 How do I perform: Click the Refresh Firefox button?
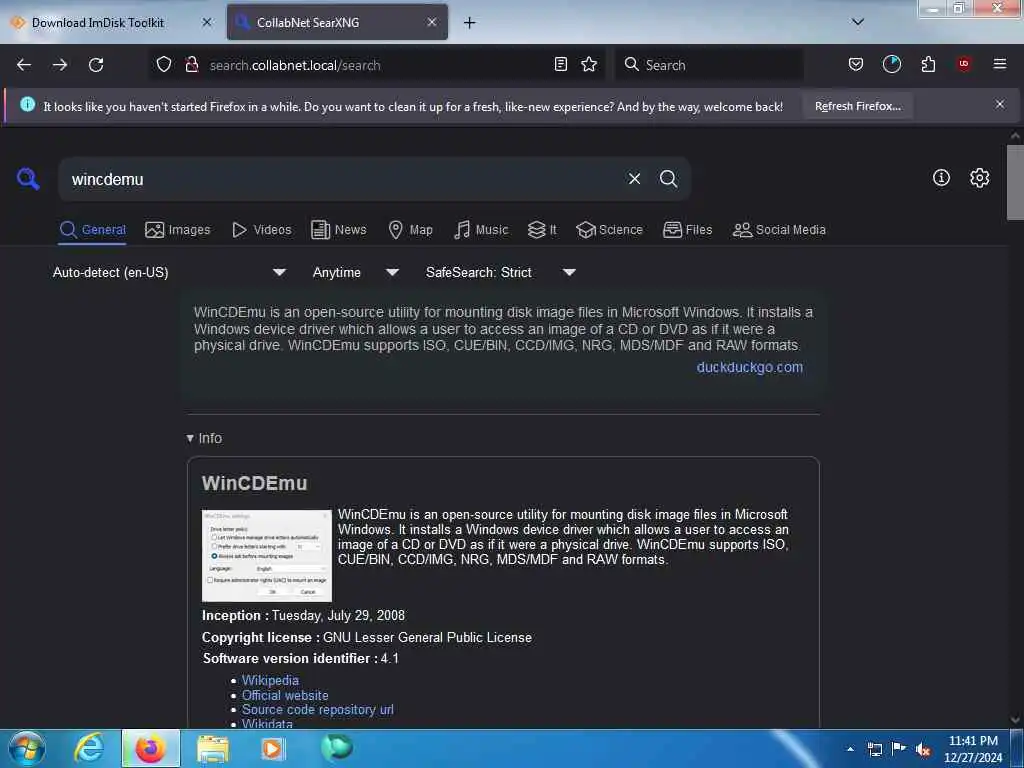click(x=857, y=106)
